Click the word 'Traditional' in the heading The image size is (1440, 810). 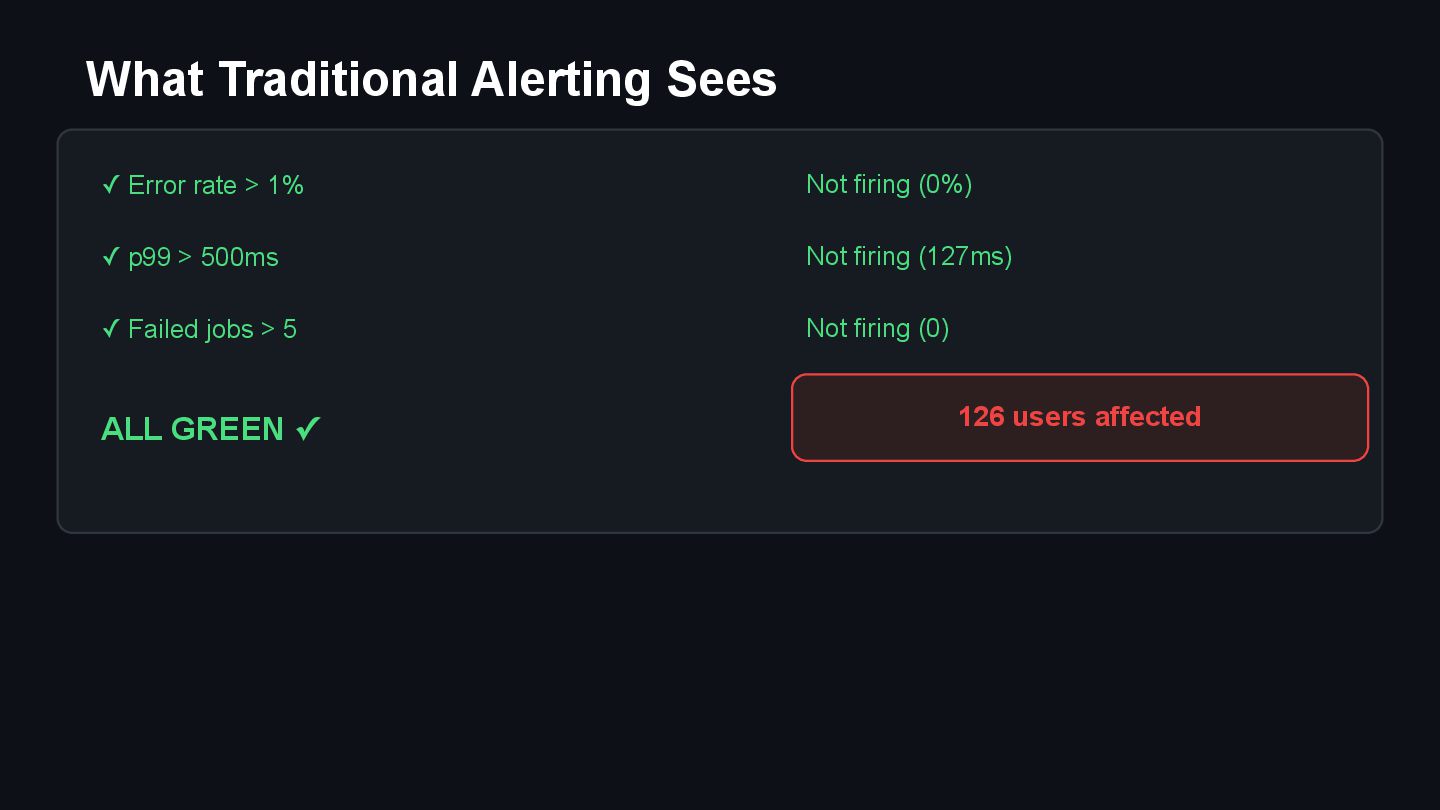pos(337,79)
